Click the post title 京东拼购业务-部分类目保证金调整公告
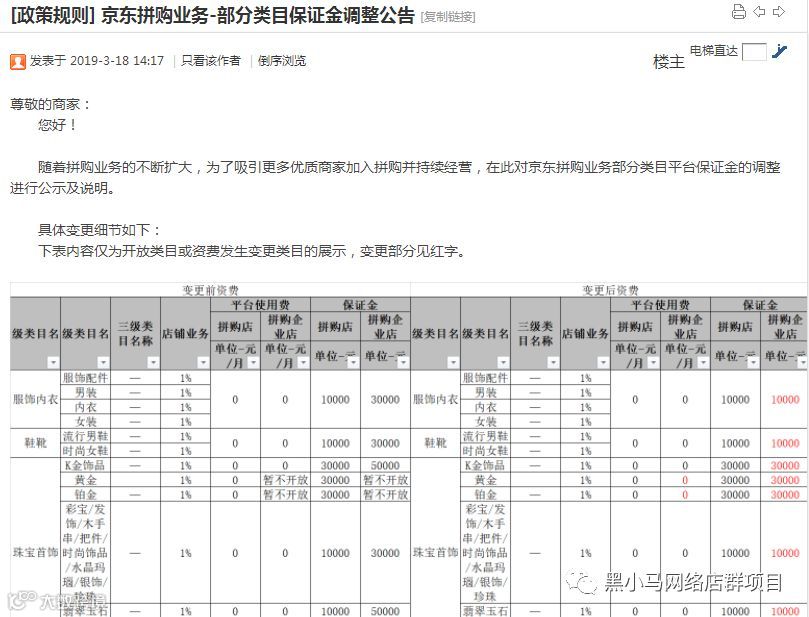 click(x=257, y=15)
